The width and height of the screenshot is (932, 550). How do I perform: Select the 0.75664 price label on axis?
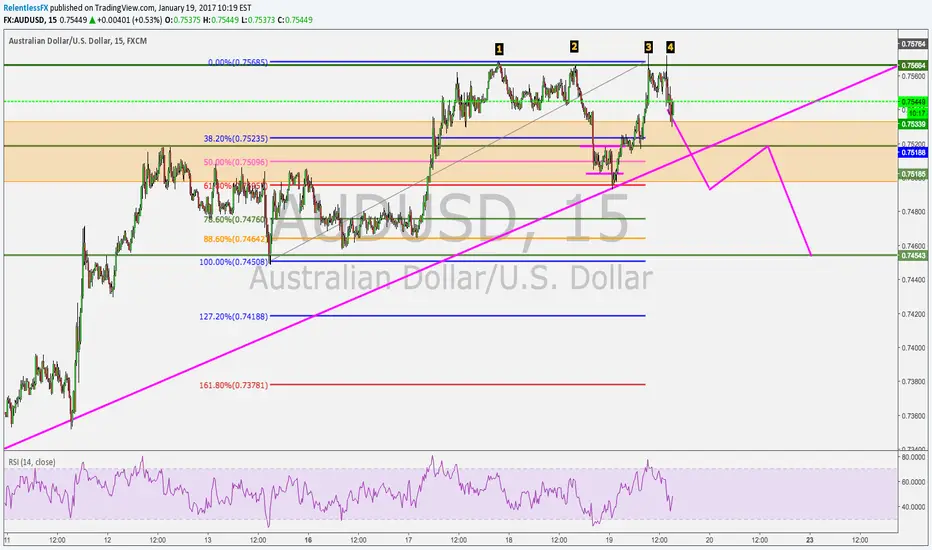click(x=913, y=65)
